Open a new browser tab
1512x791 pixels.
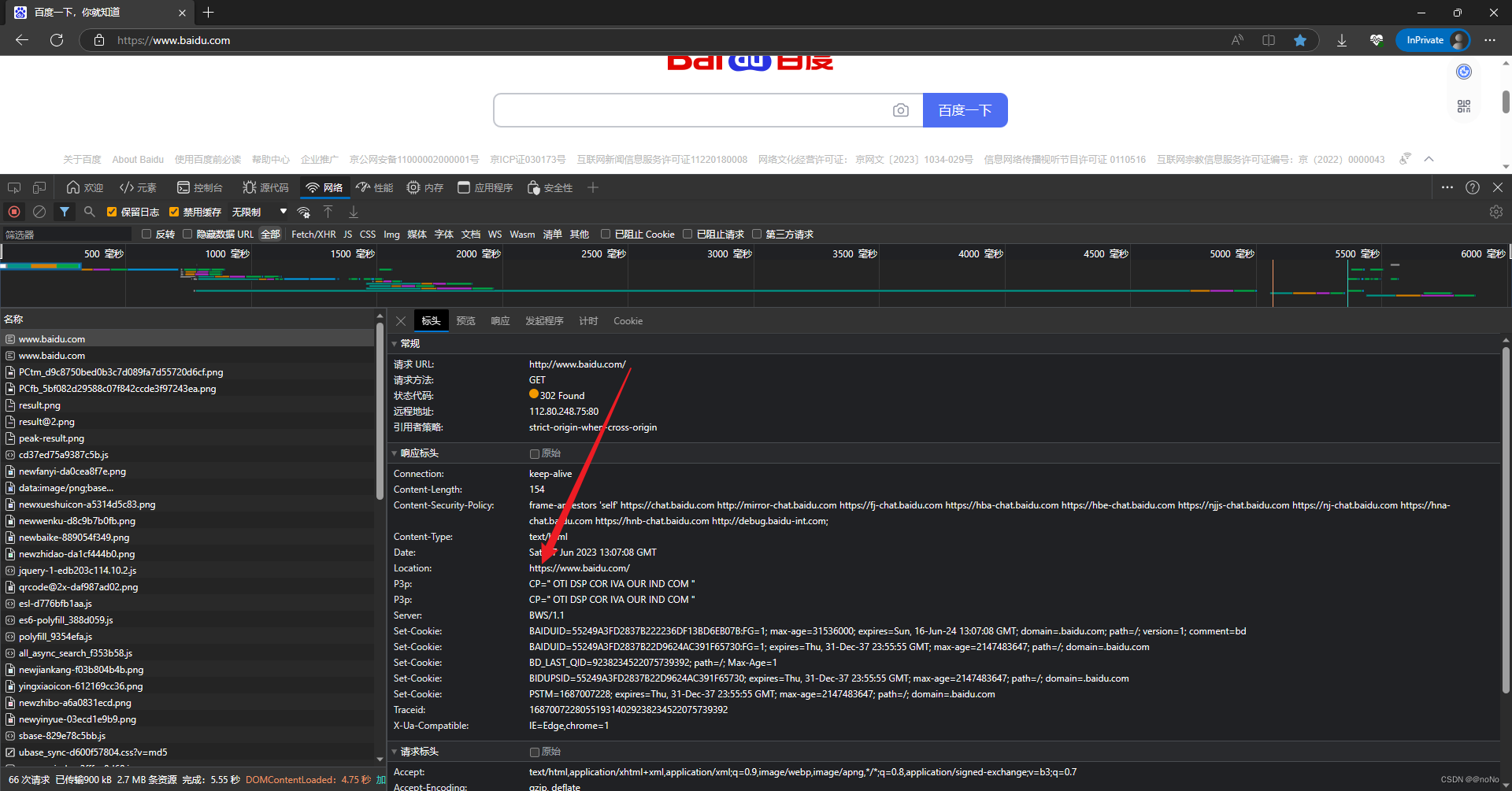208,13
